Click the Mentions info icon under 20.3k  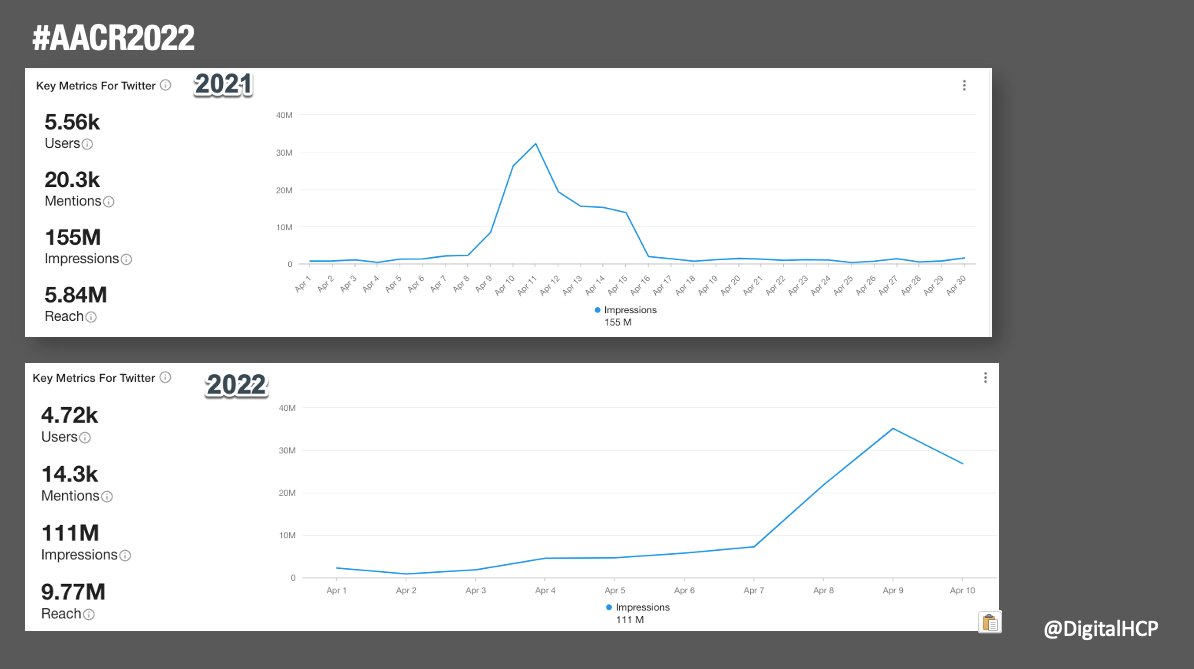(x=109, y=202)
